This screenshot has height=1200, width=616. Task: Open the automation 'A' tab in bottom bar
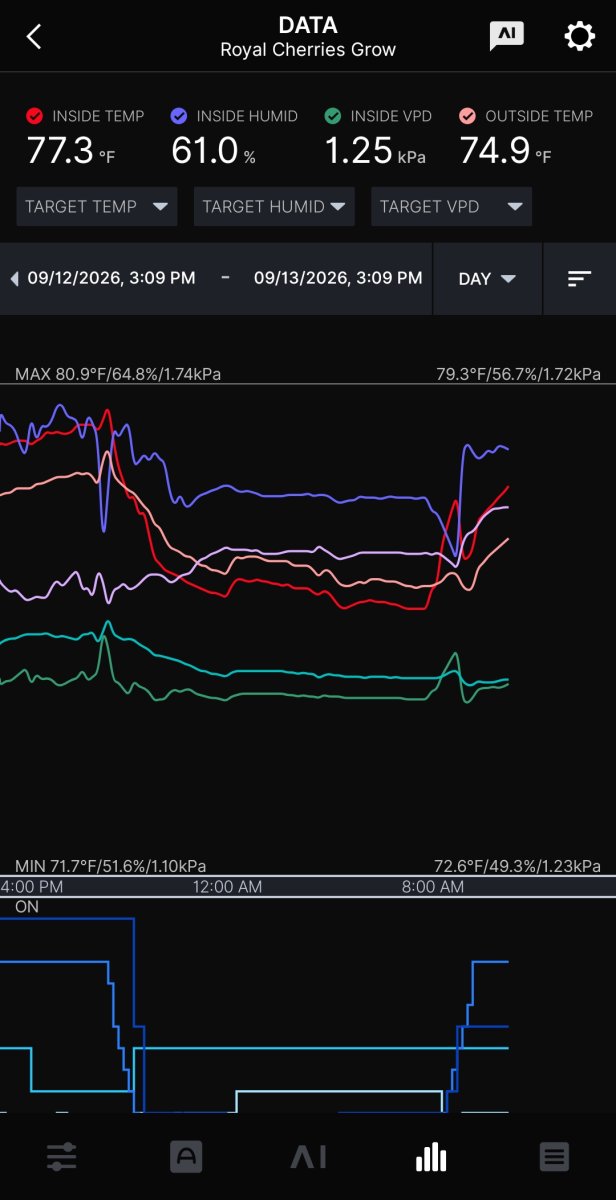coord(185,1157)
